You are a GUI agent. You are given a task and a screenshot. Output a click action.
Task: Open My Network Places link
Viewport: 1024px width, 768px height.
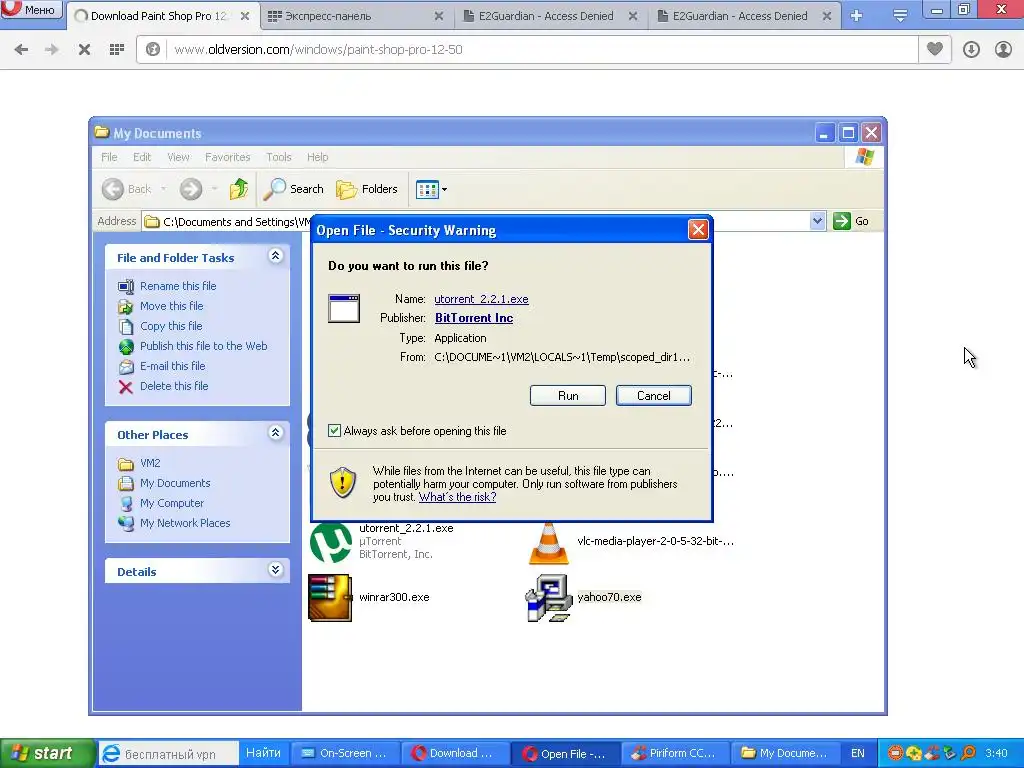185,523
